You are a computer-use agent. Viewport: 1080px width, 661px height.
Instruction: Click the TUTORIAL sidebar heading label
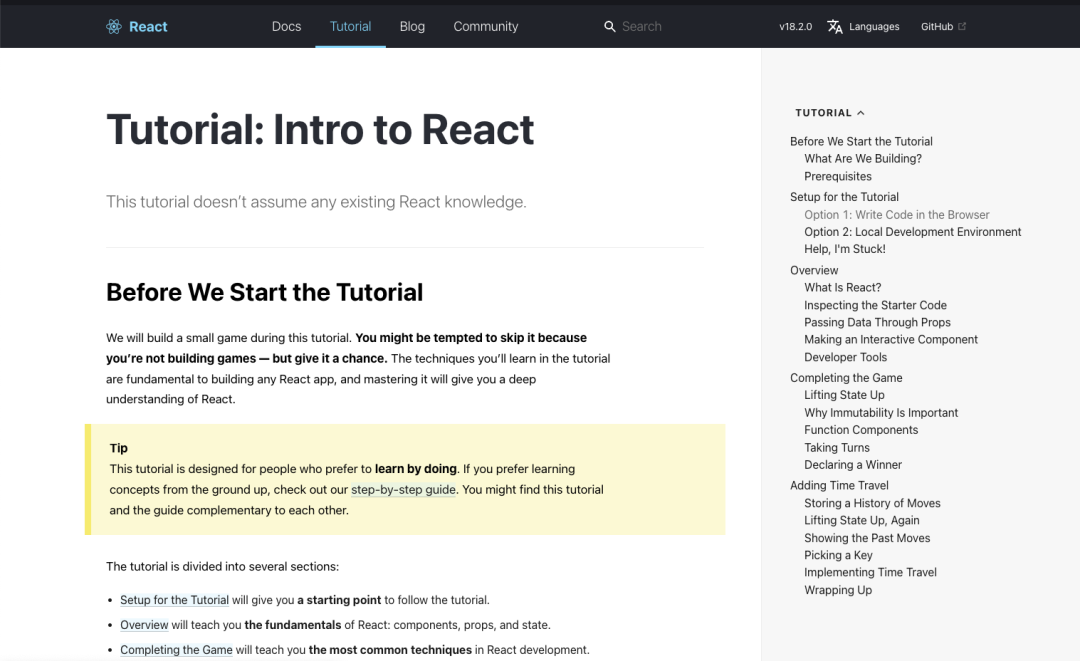(x=823, y=113)
